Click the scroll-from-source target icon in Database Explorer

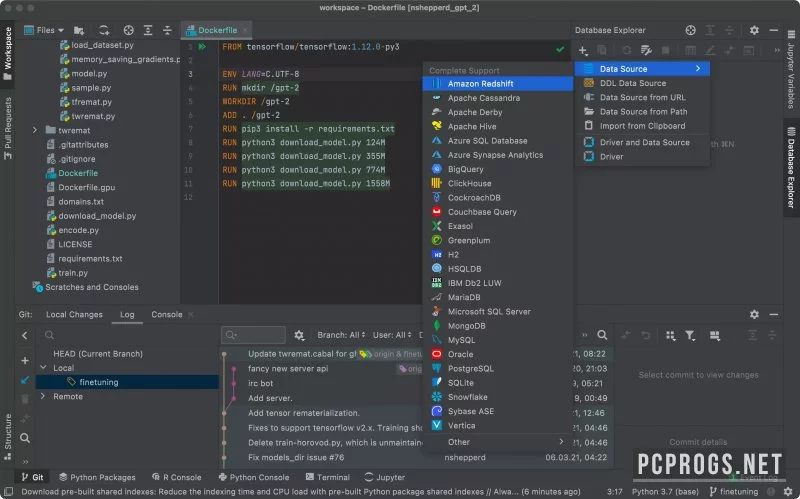(690, 30)
